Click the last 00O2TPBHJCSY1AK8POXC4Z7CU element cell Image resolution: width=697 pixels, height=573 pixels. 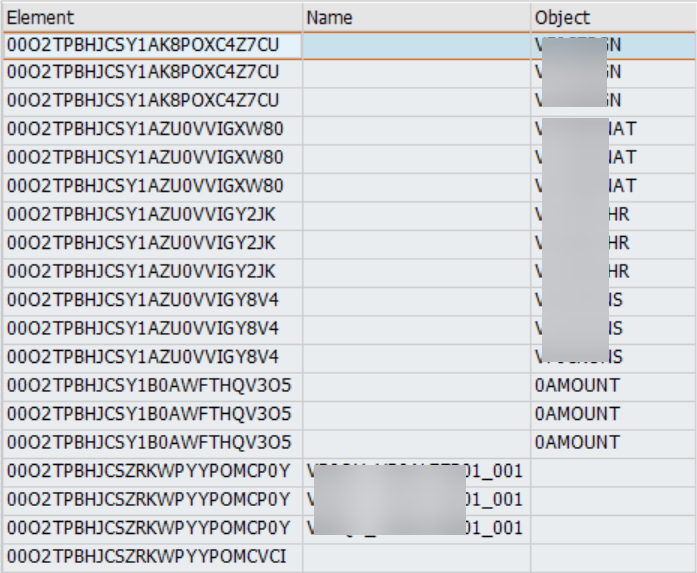pyautogui.click(x=153, y=100)
